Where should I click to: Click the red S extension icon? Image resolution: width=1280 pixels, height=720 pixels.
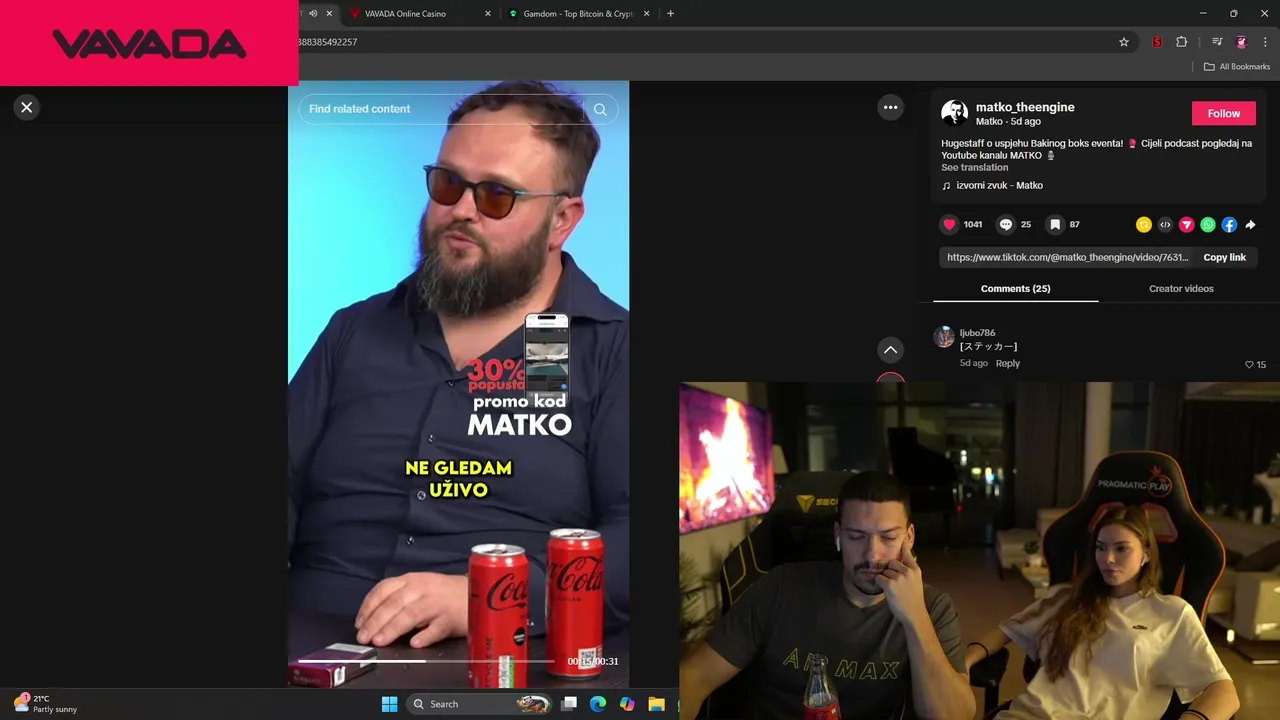1157,42
